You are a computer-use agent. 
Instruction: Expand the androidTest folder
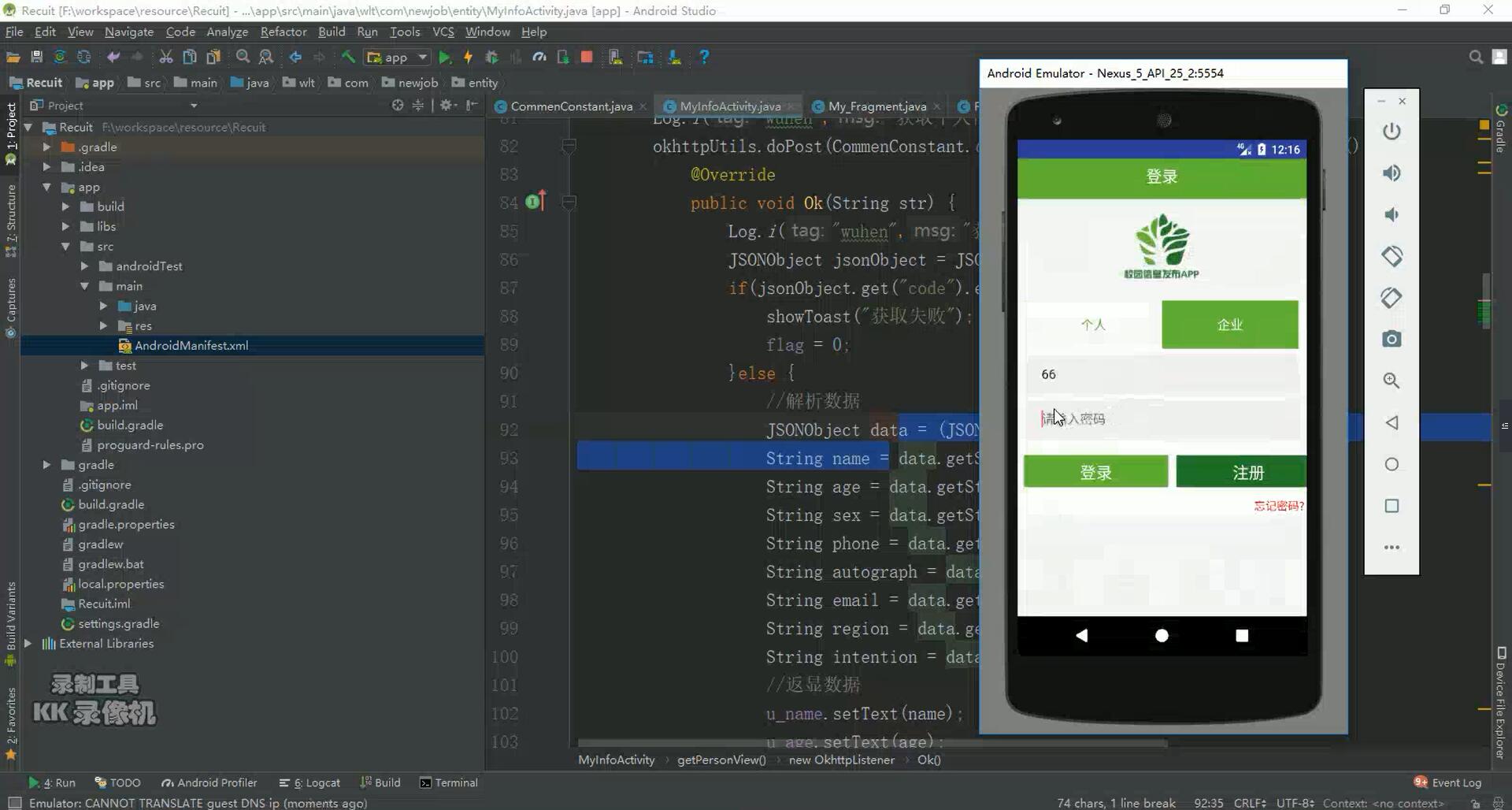[84, 266]
